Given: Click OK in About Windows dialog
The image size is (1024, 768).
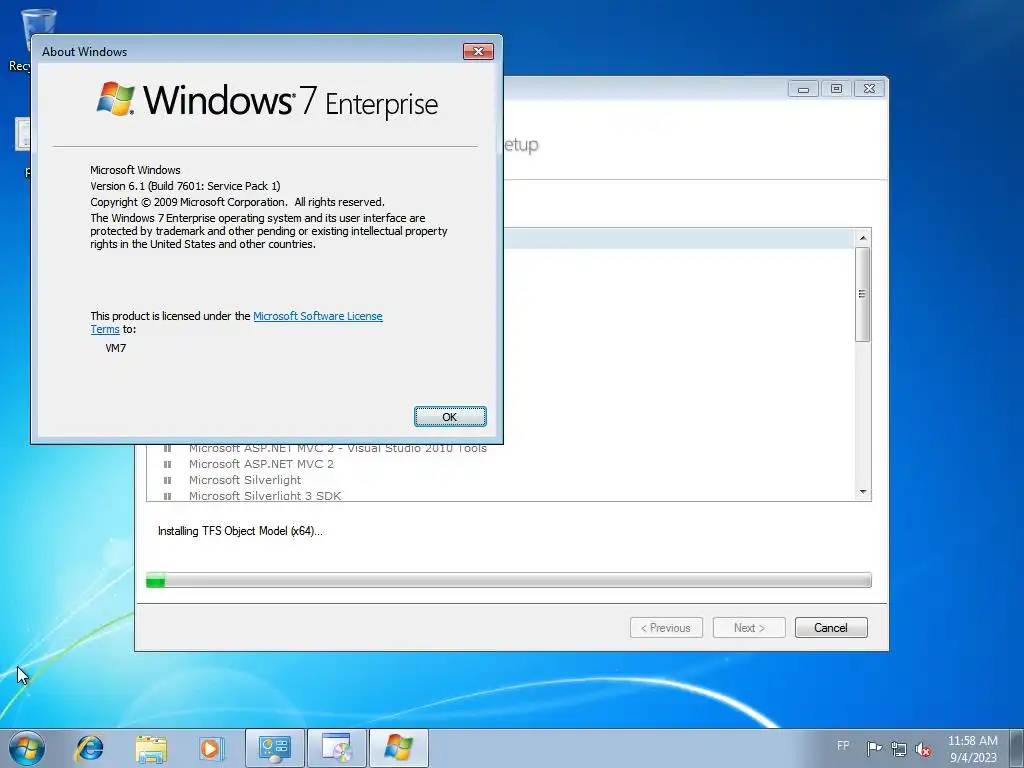Looking at the screenshot, I should click(x=450, y=417).
